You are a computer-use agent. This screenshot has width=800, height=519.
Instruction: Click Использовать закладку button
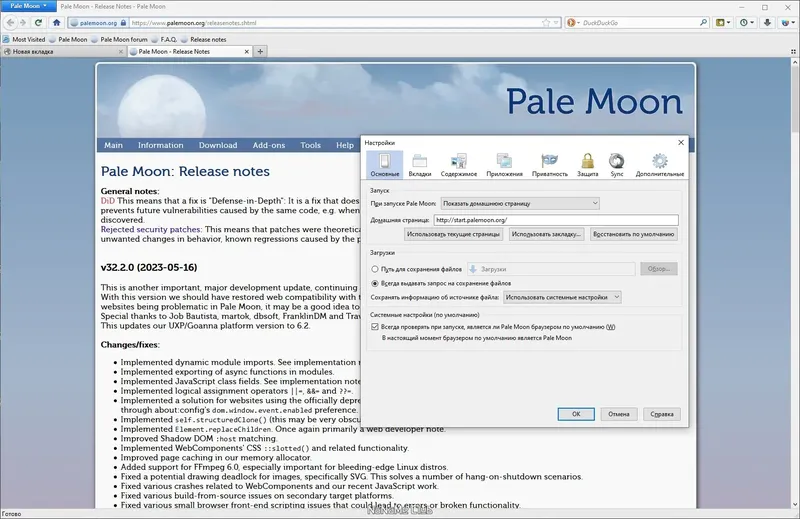pyautogui.click(x=546, y=234)
